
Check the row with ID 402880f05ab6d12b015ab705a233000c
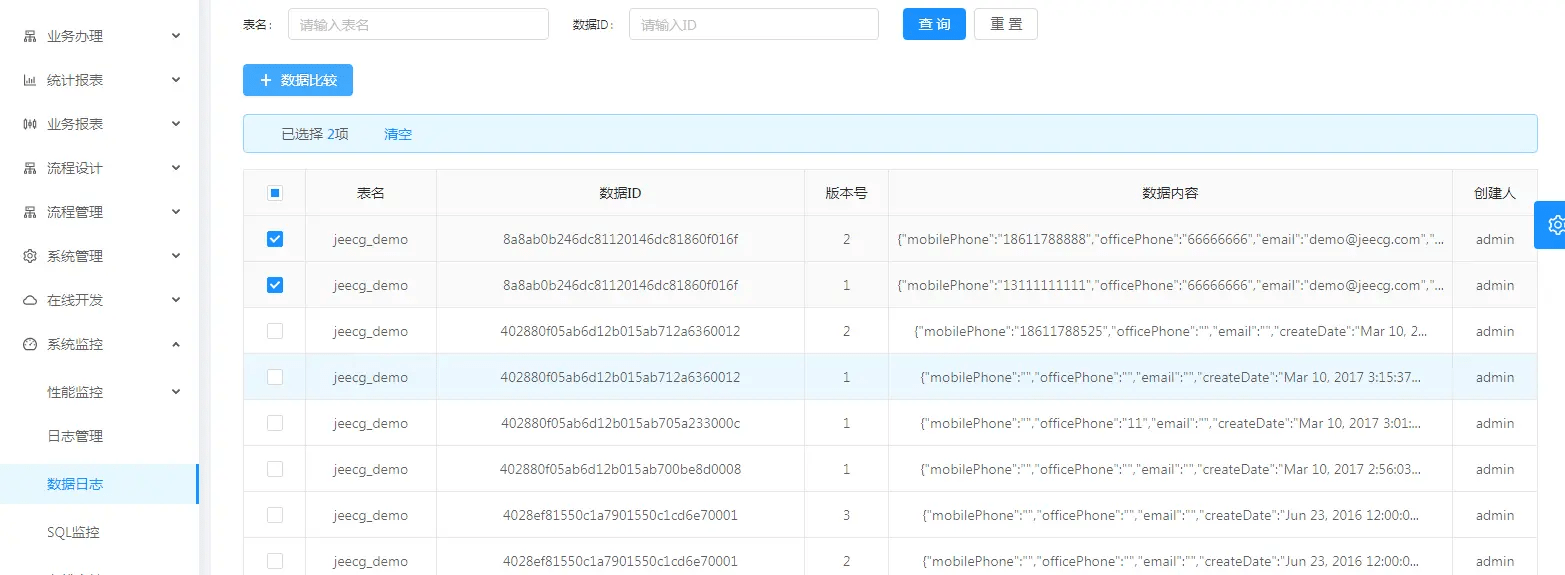[x=275, y=423]
